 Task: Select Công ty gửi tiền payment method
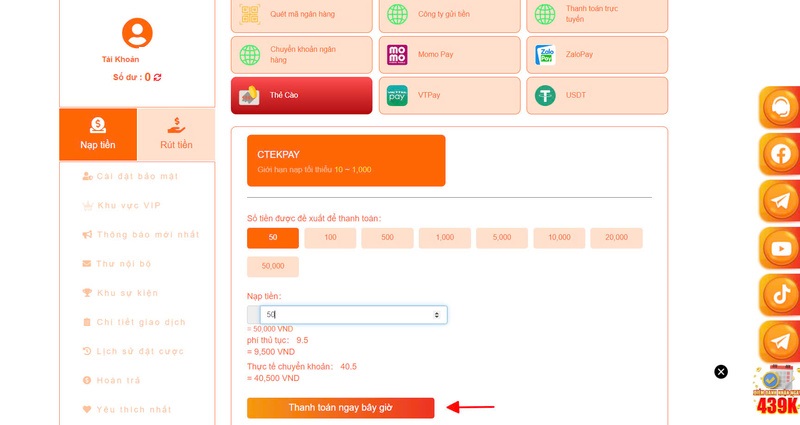[449, 15]
